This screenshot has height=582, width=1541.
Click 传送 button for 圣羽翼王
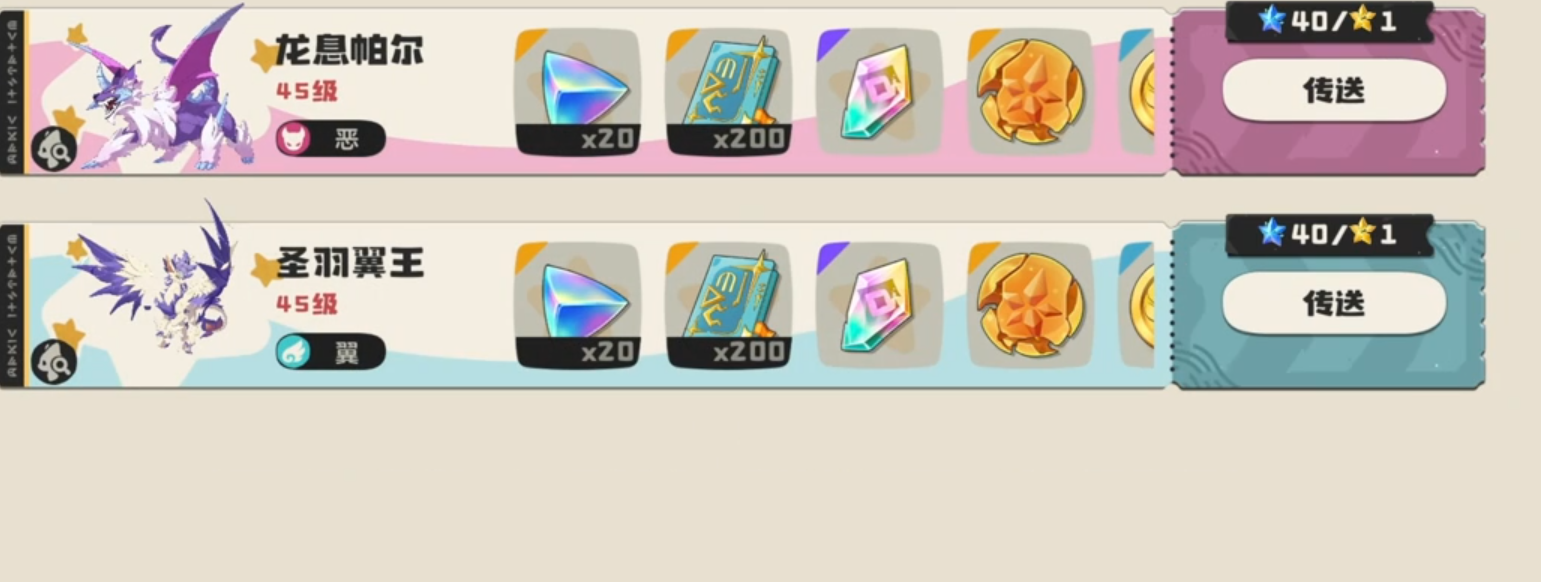click(1334, 303)
